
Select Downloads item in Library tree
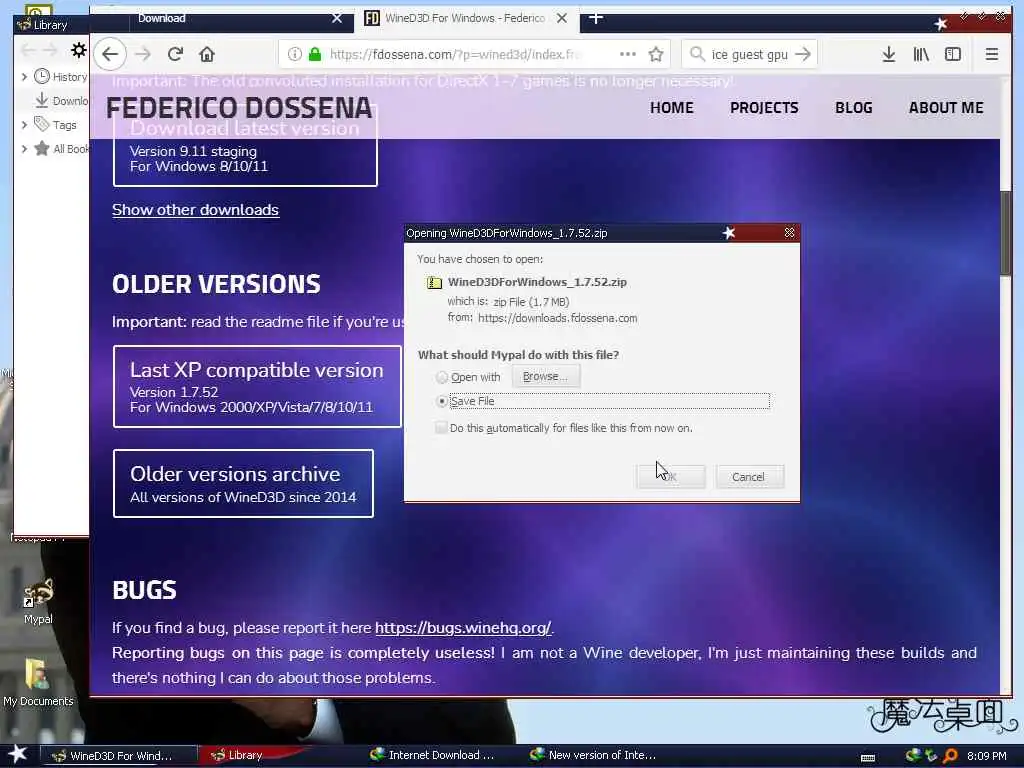click(x=61, y=101)
